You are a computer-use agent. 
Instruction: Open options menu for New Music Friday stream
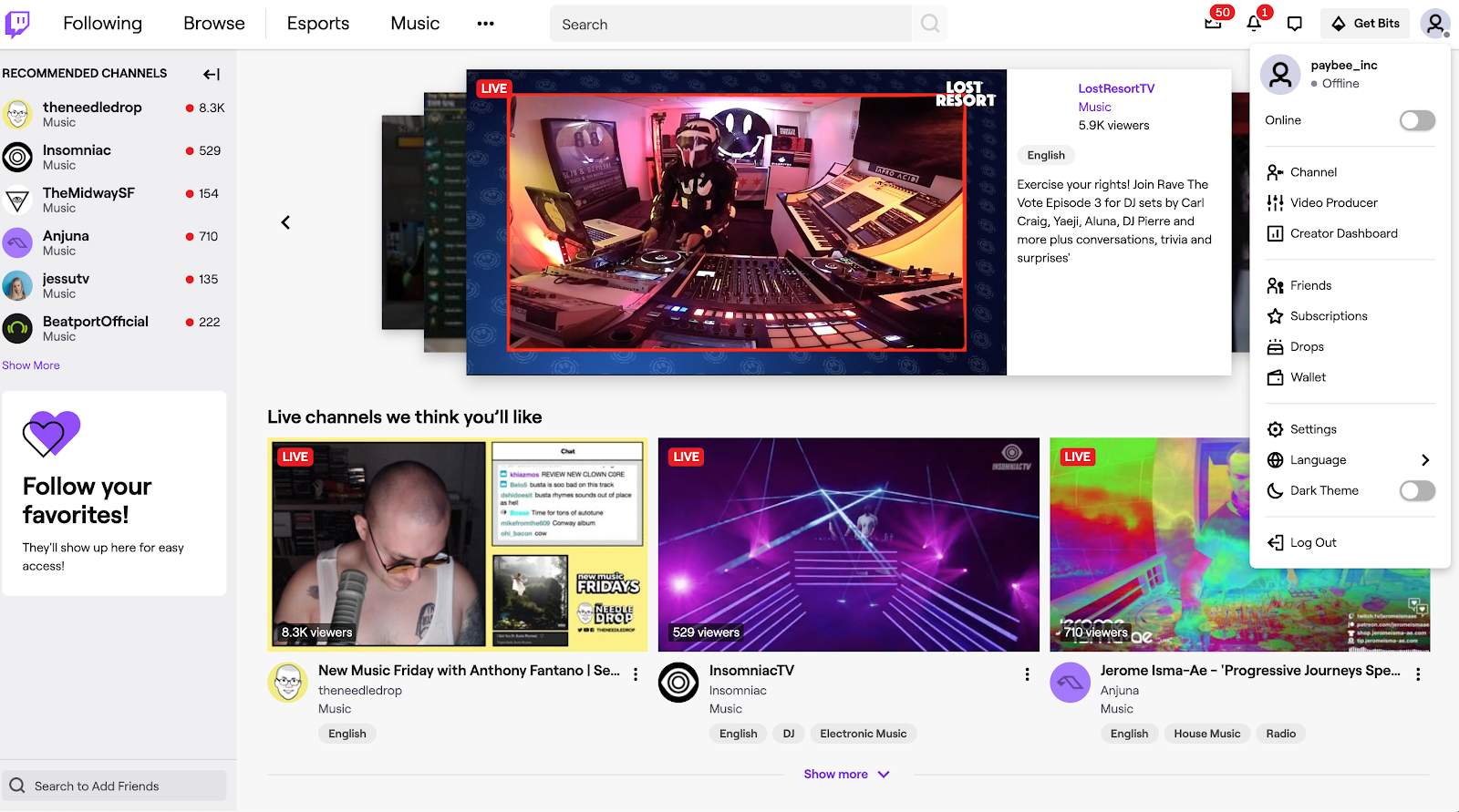636,674
